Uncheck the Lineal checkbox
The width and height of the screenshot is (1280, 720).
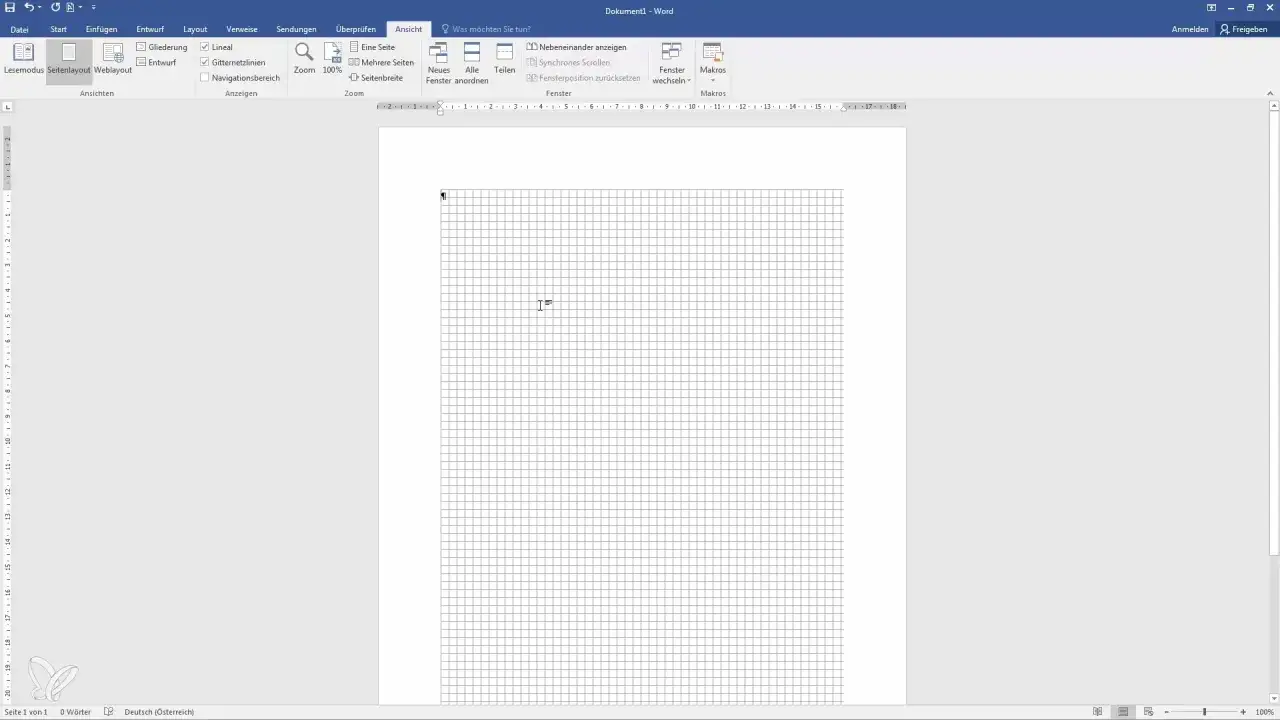click(x=205, y=47)
